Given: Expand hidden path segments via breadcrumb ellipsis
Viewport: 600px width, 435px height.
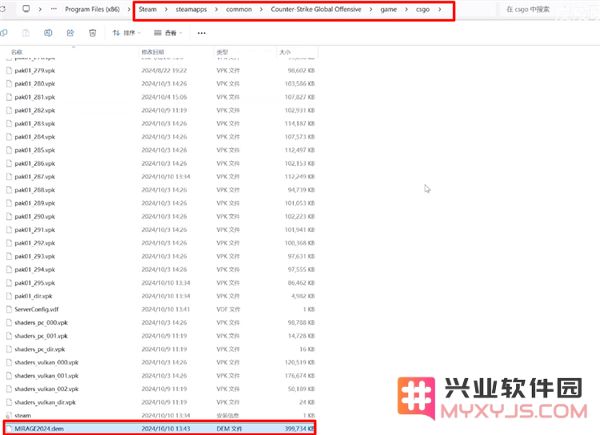Looking at the screenshot, I should pyautogui.click(x=54, y=9).
